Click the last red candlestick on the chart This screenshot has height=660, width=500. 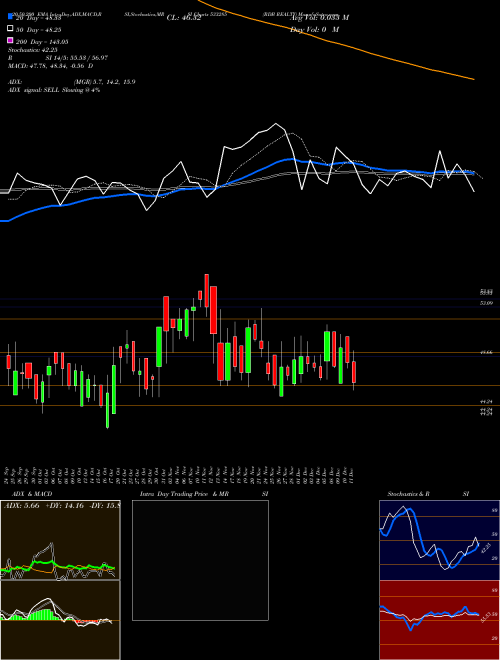(354, 372)
